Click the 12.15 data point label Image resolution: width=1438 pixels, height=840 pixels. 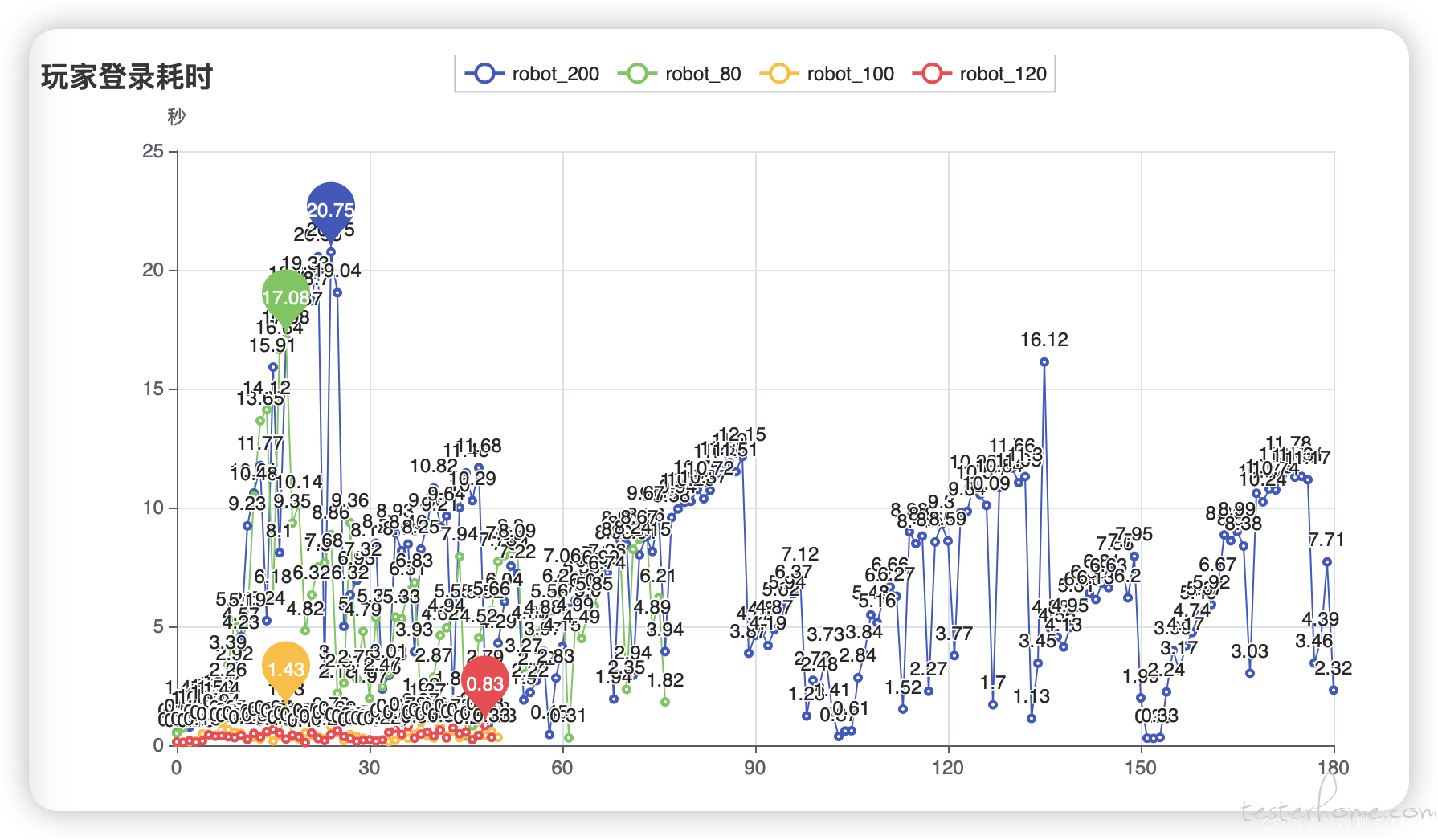click(742, 434)
